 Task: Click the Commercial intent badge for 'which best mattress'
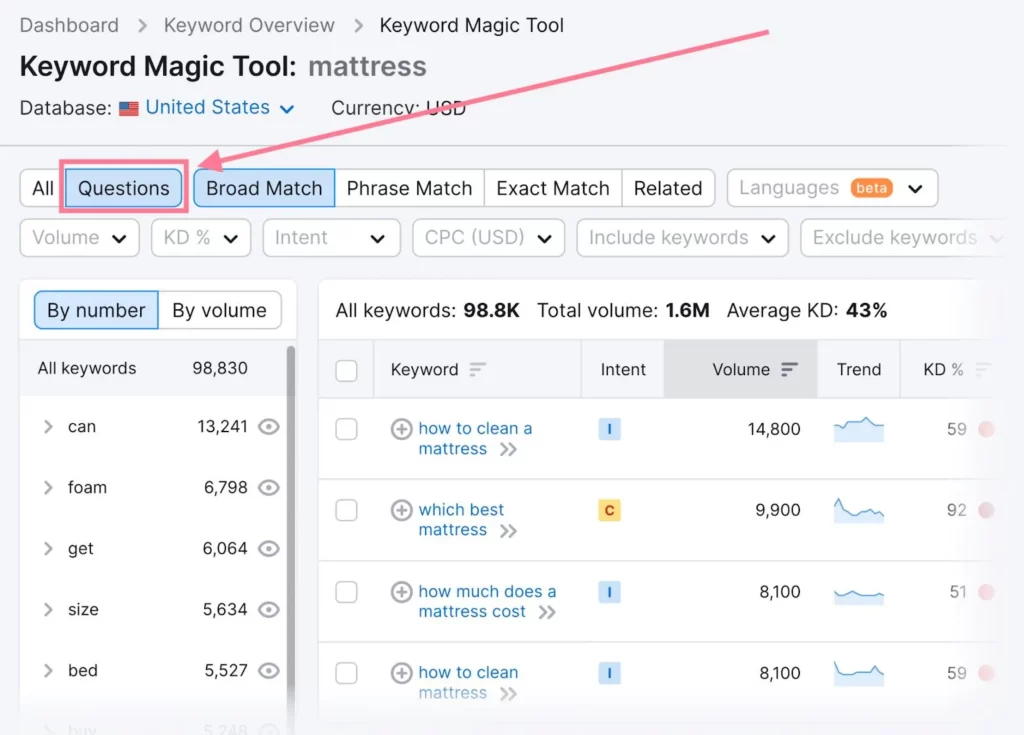tap(609, 510)
